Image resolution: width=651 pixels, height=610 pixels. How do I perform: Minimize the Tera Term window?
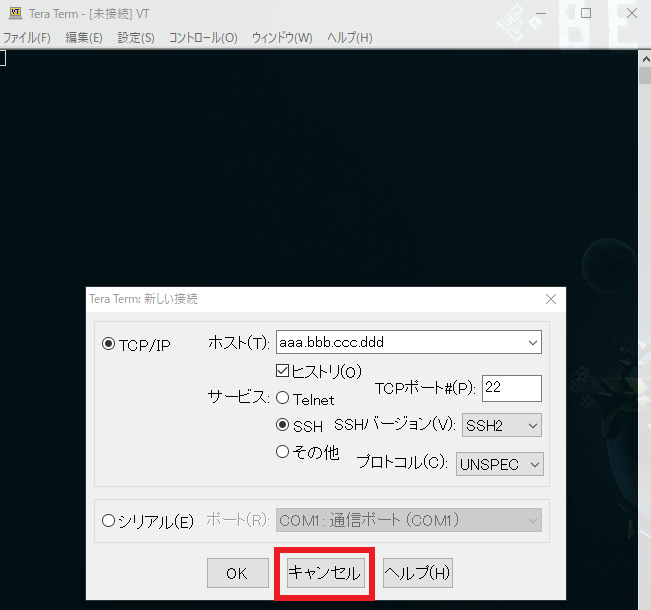tap(540, 14)
